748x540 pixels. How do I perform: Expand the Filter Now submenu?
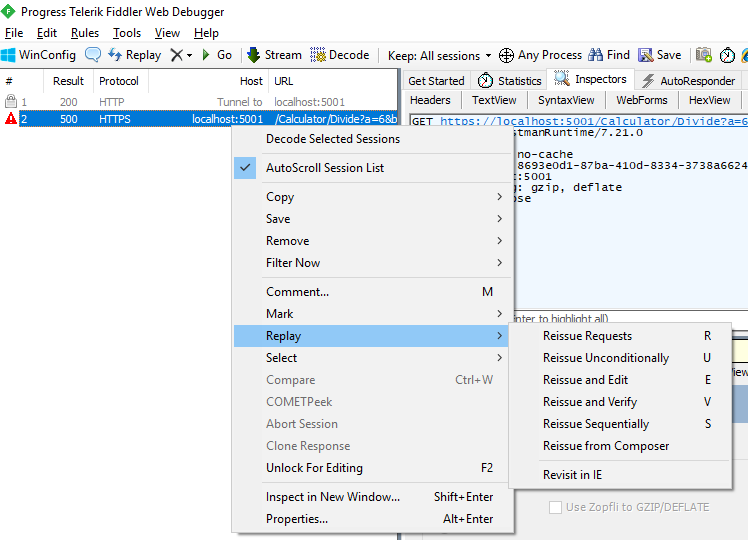coord(373,262)
